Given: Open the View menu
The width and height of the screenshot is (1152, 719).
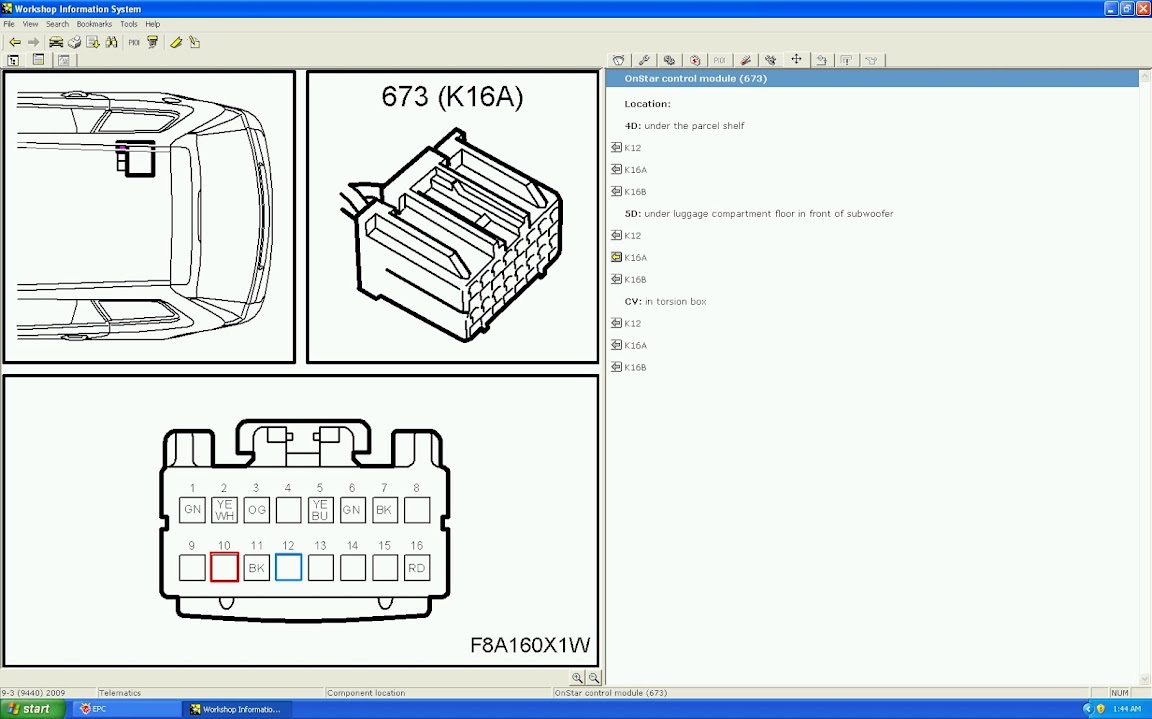Looking at the screenshot, I should (x=30, y=24).
